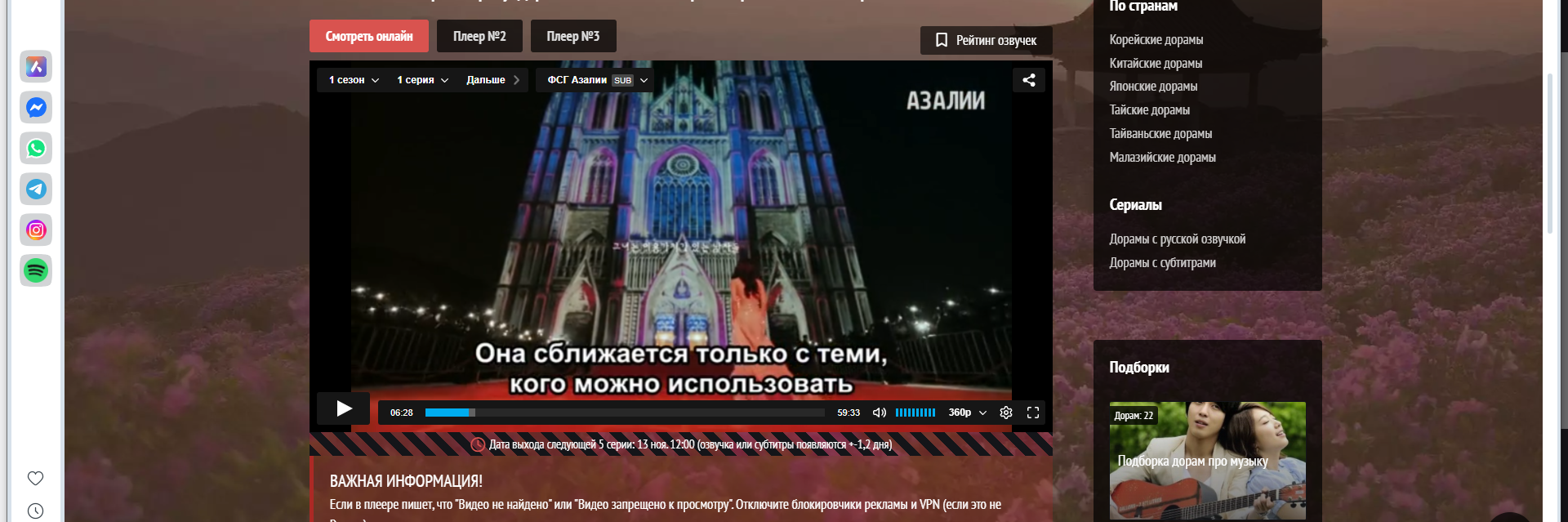1568x522 pixels.
Task: Click the Подборки heading
Action: (x=1139, y=367)
